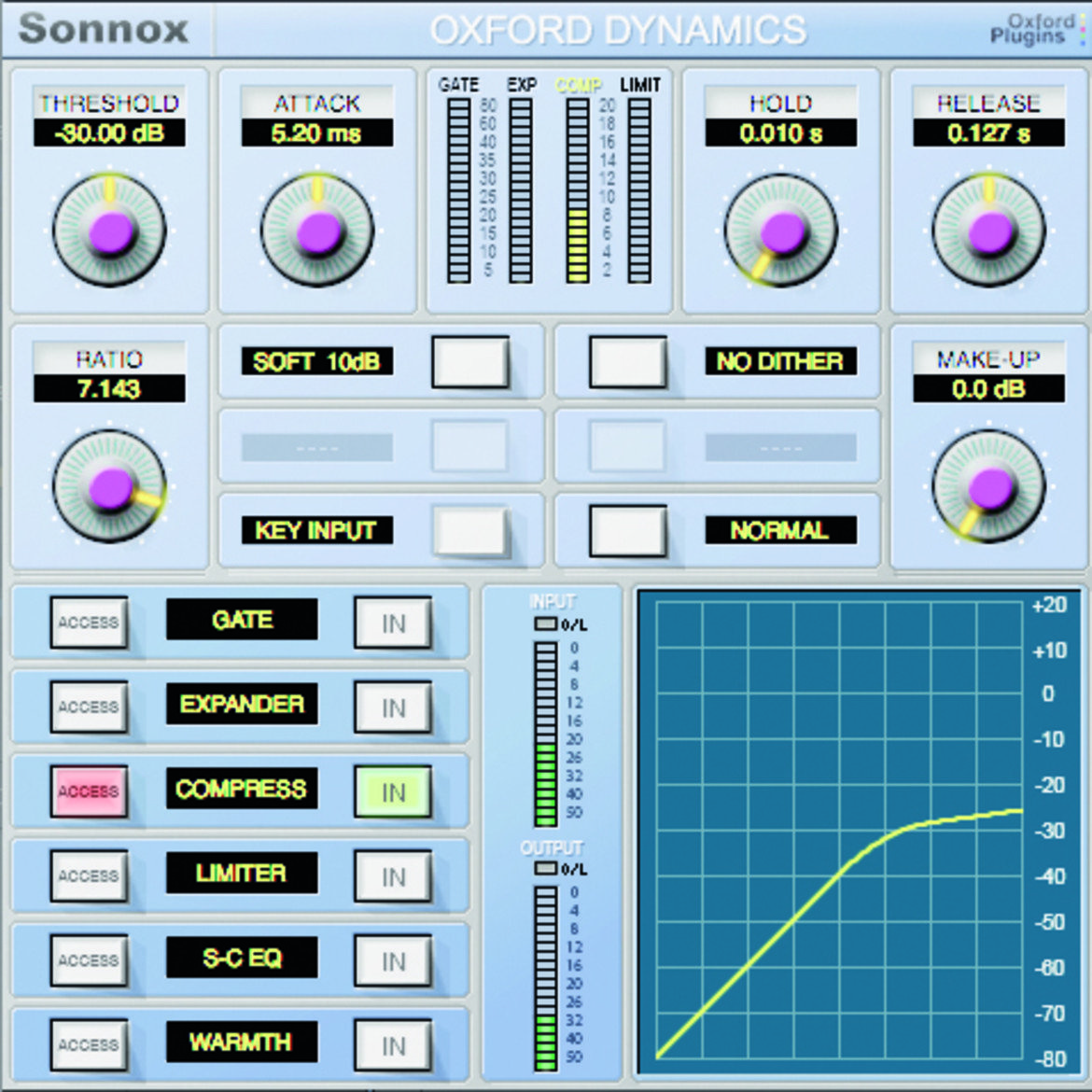The height and width of the screenshot is (1092, 1092).
Task: Click the COMP gain reduction meter
Action: [x=578, y=190]
